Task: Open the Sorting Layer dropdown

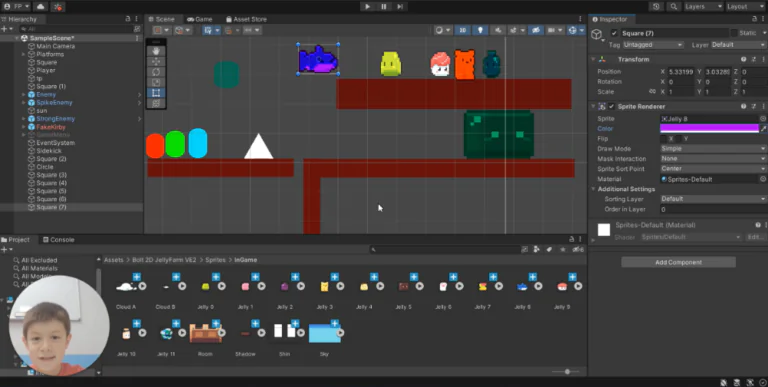Action: point(713,199)
